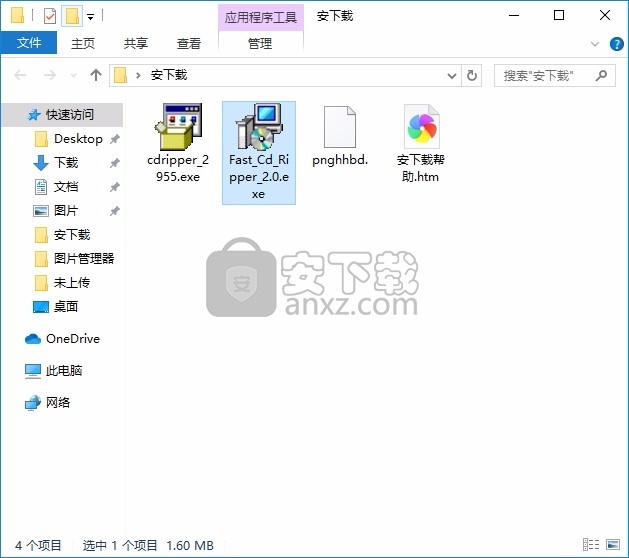Click the pin icon beside 下载
Viewport: 629px width, 558px height.
pyautogui.click(x=115, y=163)
